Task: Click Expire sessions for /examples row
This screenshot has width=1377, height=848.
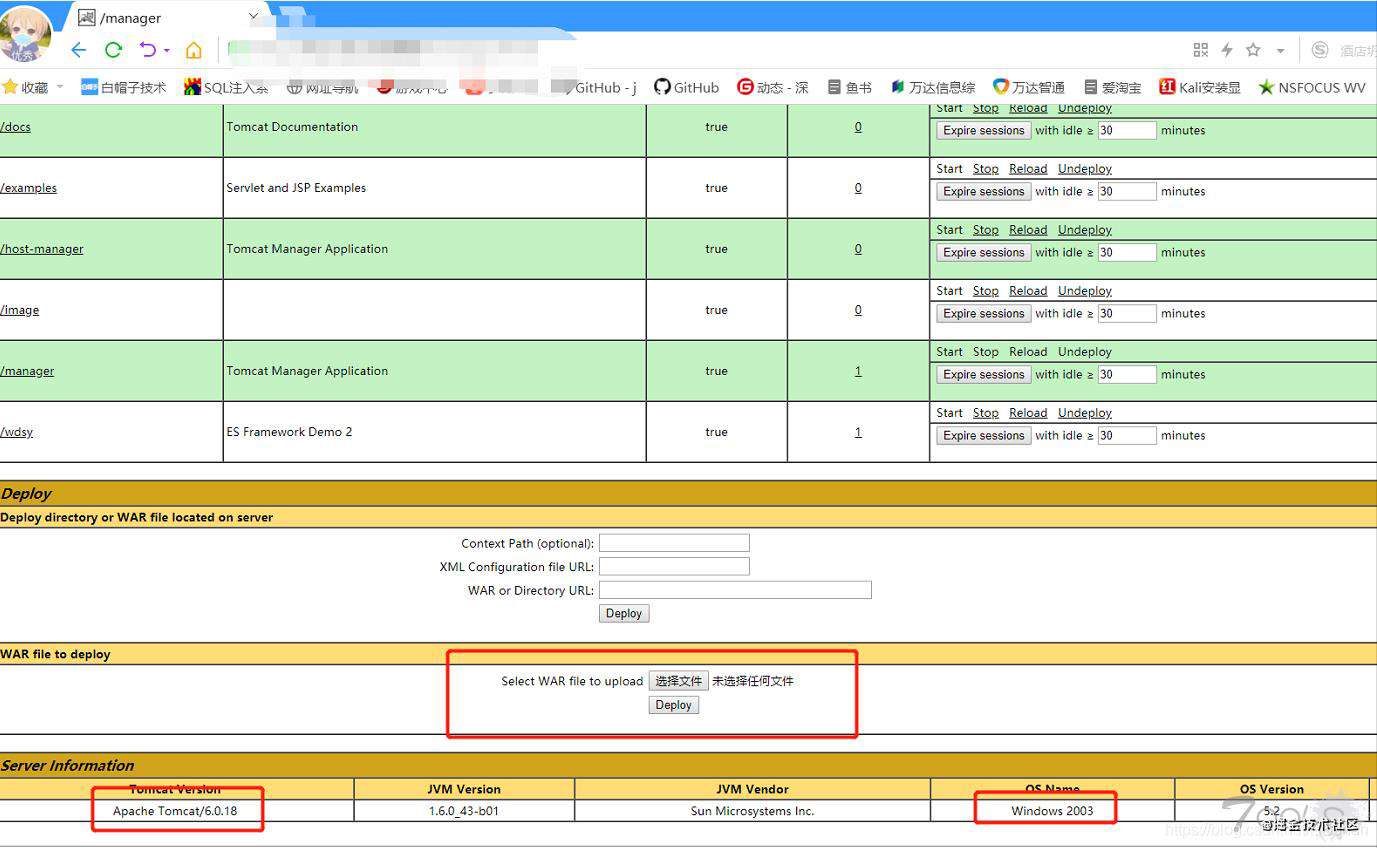Action: tap(983, 192)
